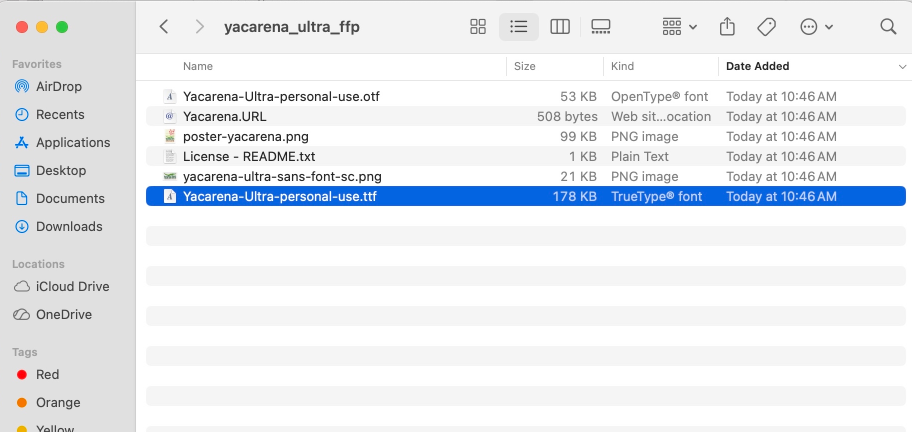
Task: Click the Downloads arrow icon
Action: [x=22, y=226]
